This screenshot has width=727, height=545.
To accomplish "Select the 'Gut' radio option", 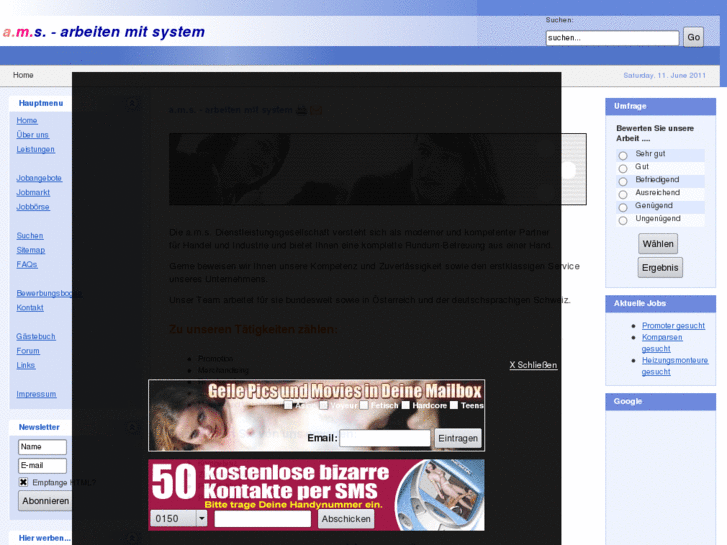I will pos(623,168).
